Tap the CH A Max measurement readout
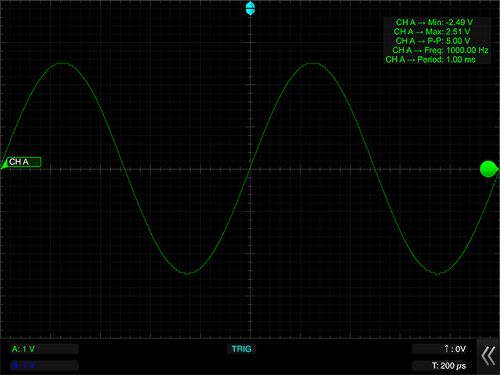Screen dimensions: 500x375 point(432,32)
